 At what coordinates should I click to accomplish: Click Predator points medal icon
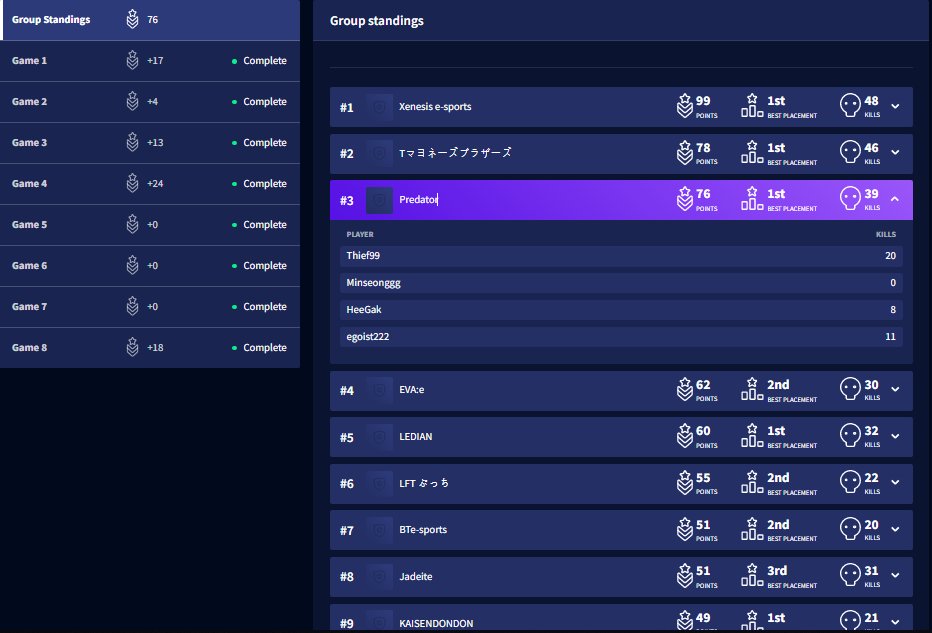click(685, 199)
